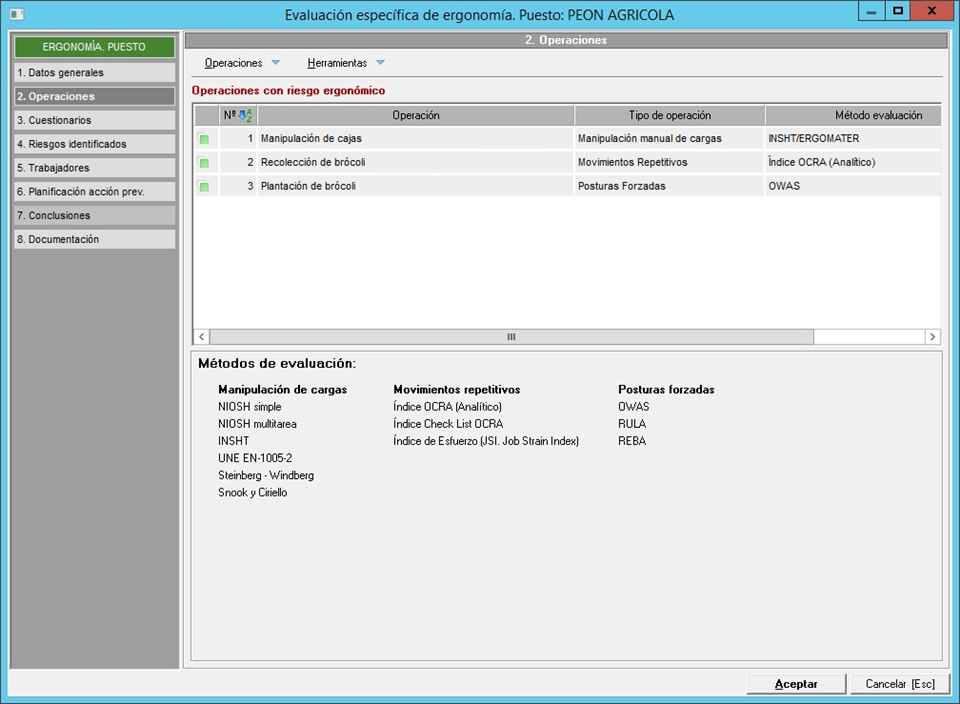Click green status square for Recolección de brócoli
The height and width of the screenshot is (704, 960).
204,163
